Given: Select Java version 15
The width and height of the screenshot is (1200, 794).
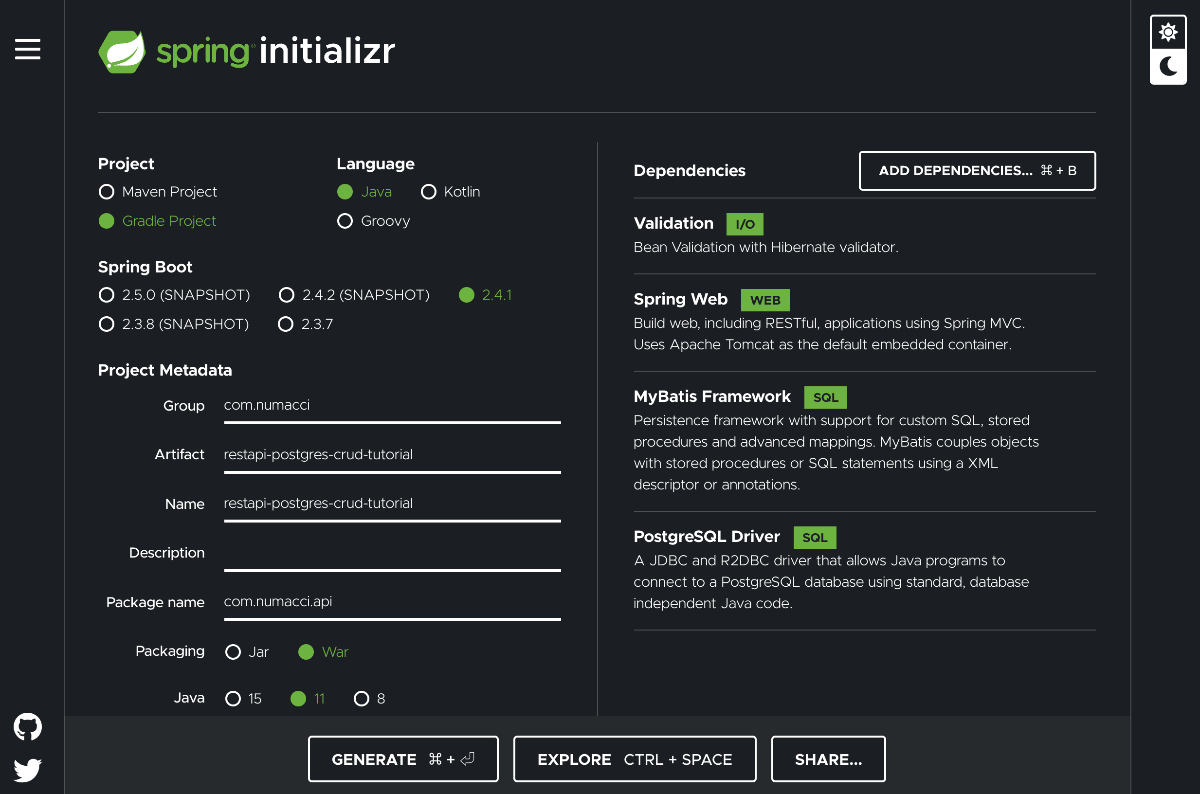Looking at the screenshot, I should coord(244,699).
